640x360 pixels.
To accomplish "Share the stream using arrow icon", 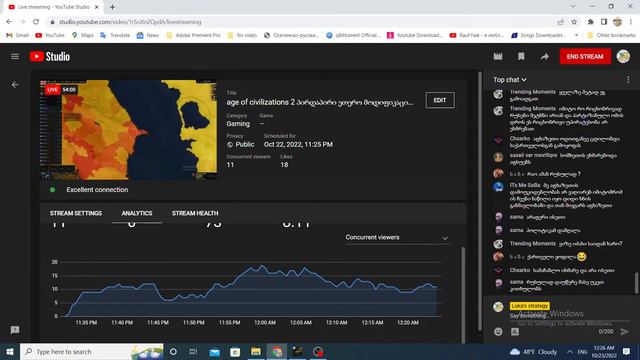I will pyautogui.click(x=544, y=56).
